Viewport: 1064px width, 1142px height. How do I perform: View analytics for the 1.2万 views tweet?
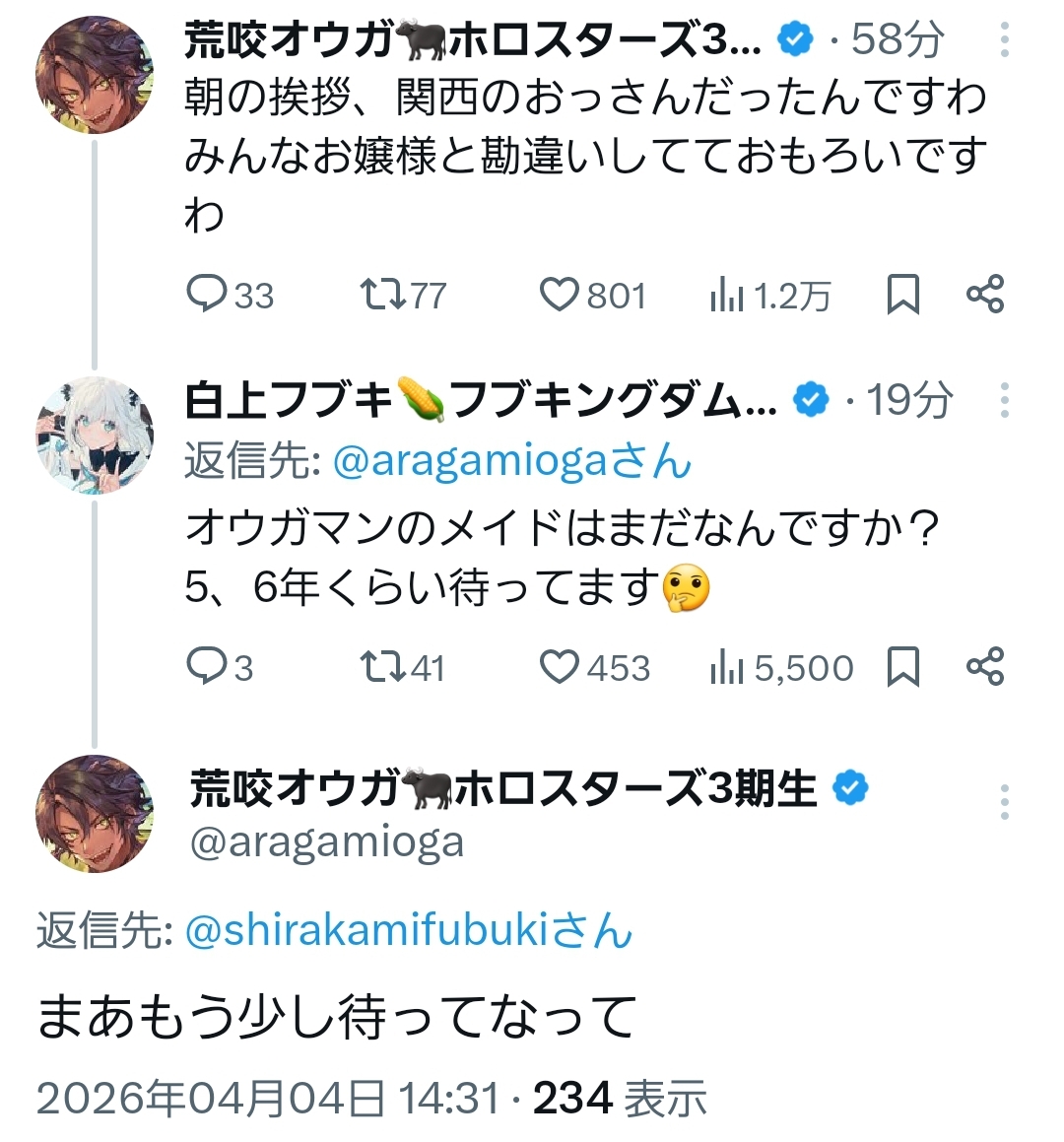pos(727,294)
